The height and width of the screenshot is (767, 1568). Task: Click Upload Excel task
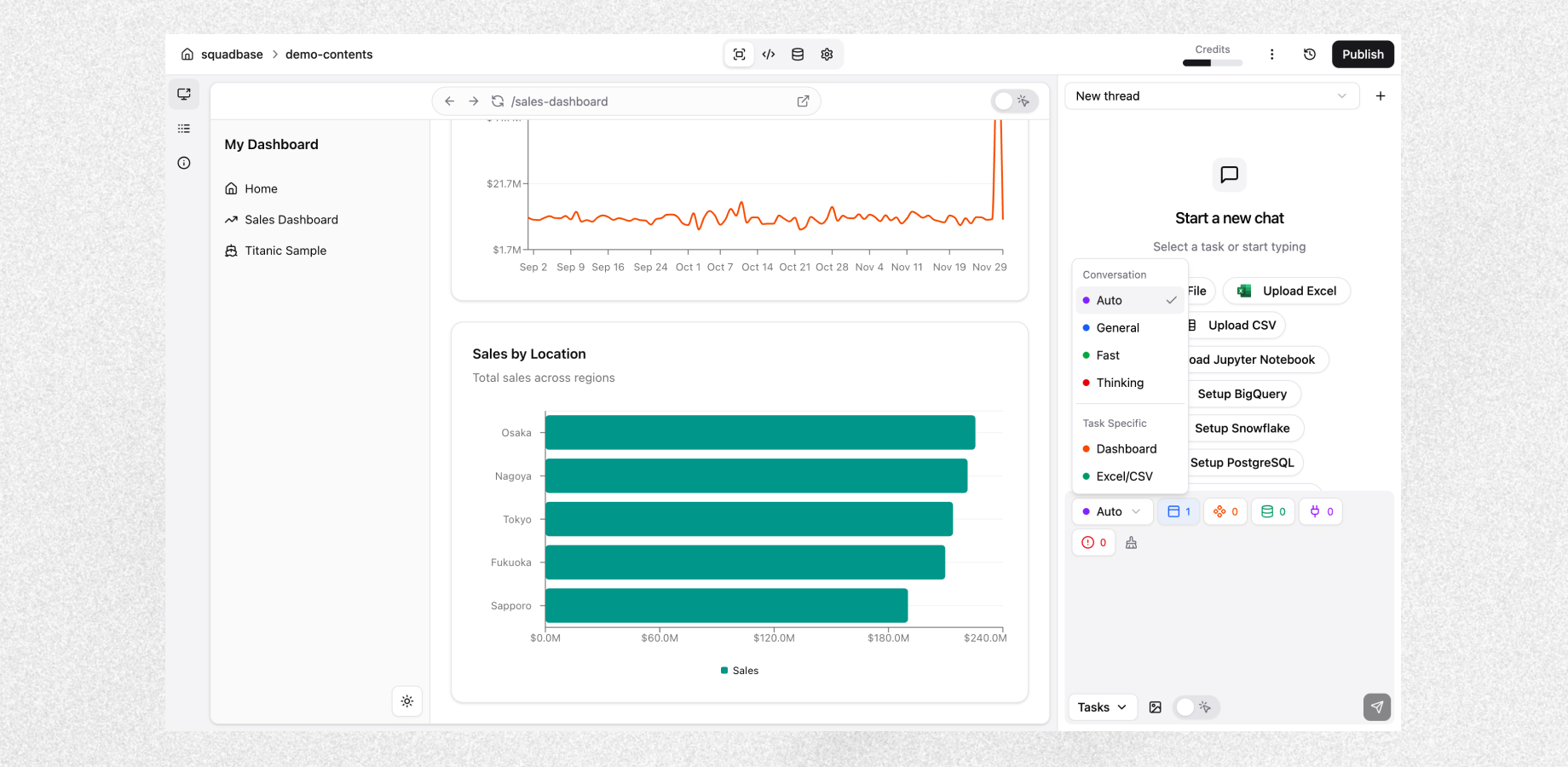point(1287,291)
